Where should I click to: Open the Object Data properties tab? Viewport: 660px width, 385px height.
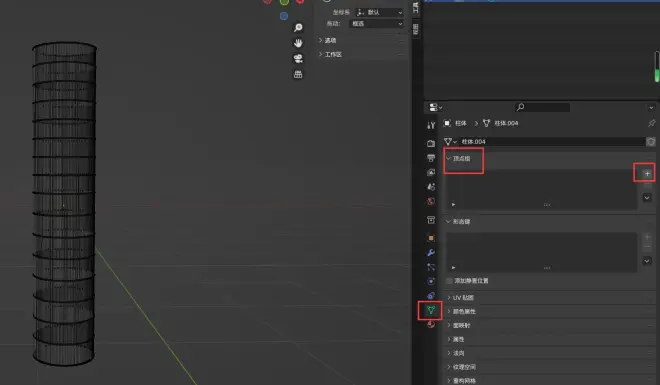431,310
